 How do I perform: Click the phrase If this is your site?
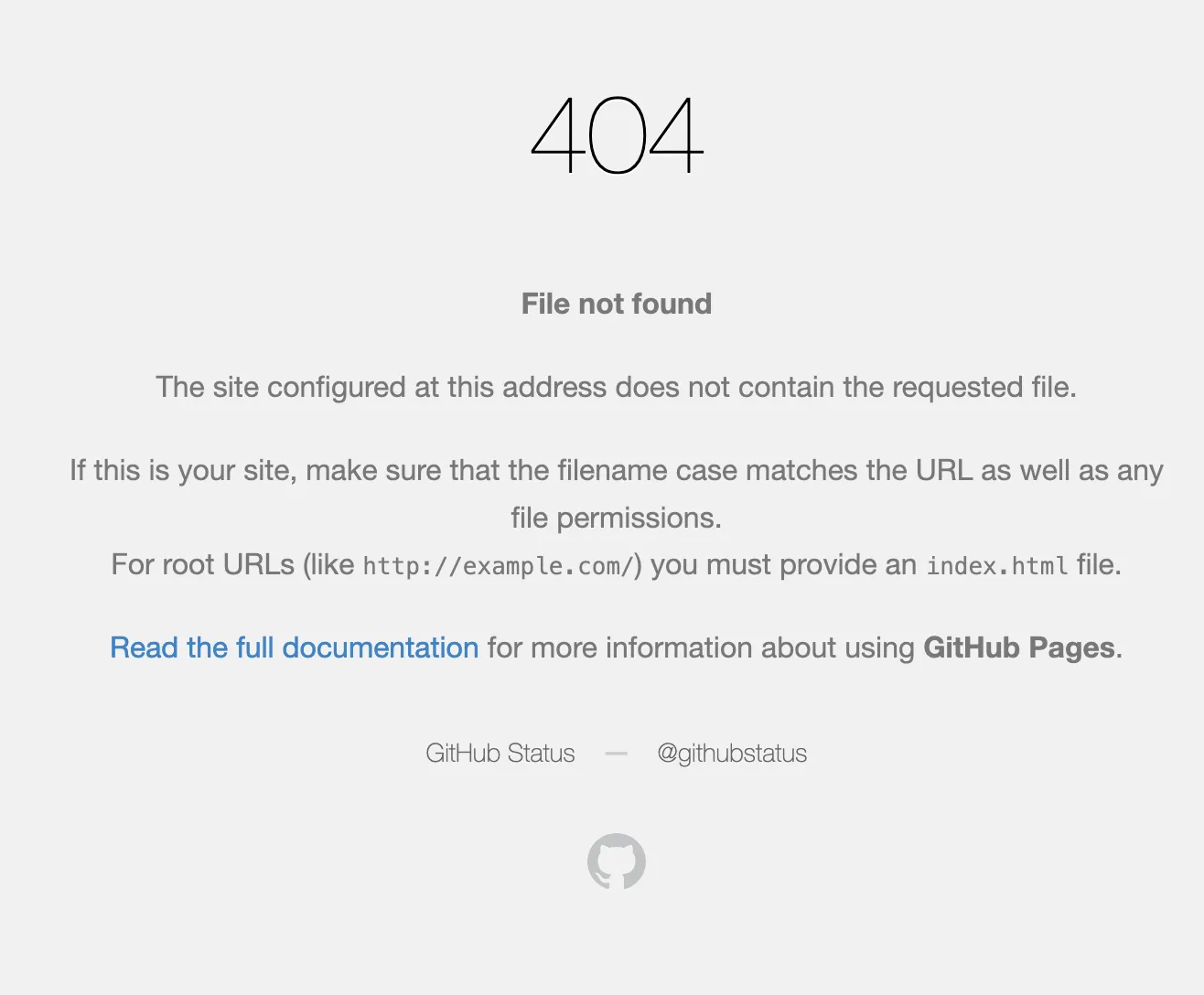click(183, 471)
